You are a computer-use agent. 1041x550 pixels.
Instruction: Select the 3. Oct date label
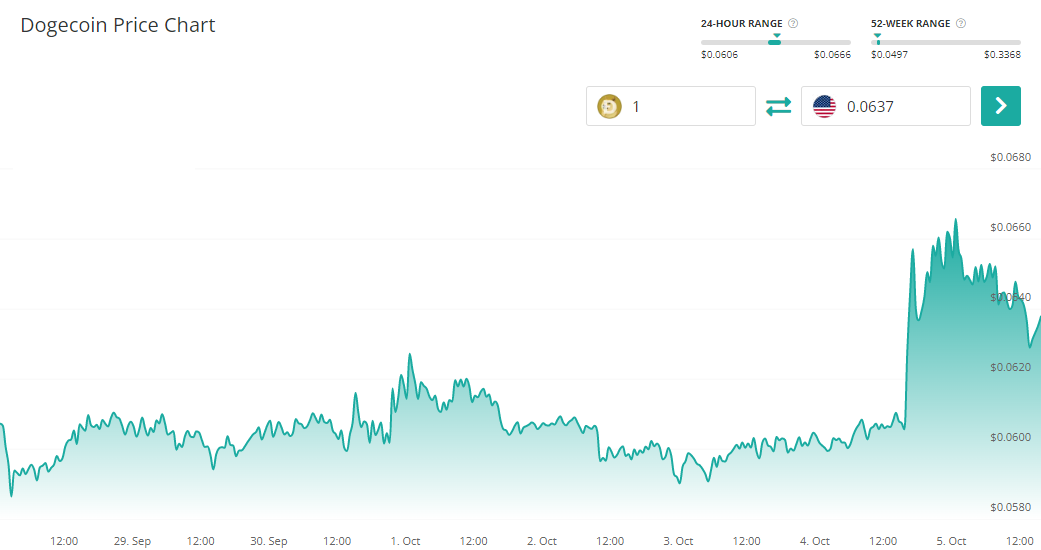(678, 541)
